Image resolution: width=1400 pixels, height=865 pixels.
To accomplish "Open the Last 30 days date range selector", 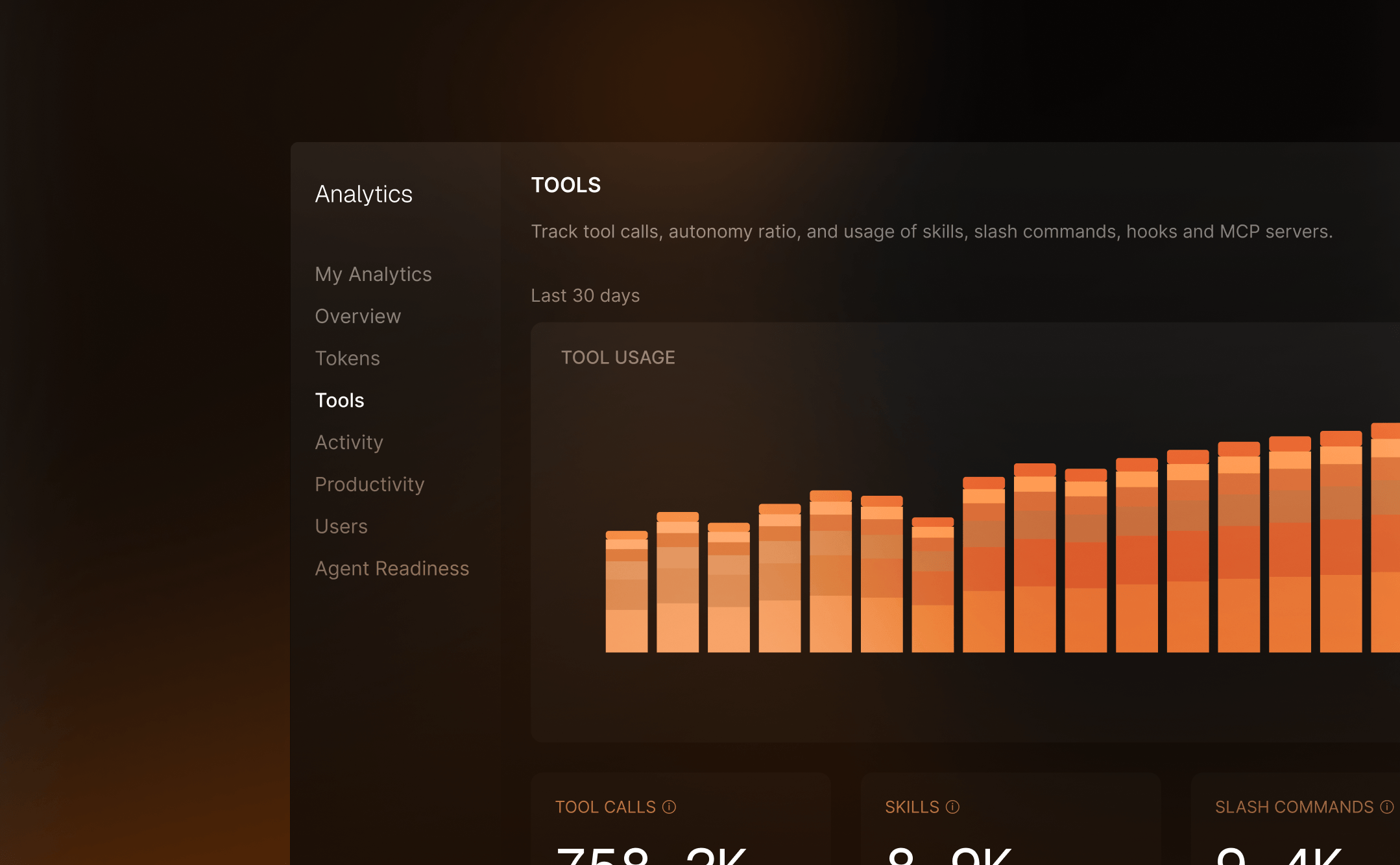I will point(585,295).
